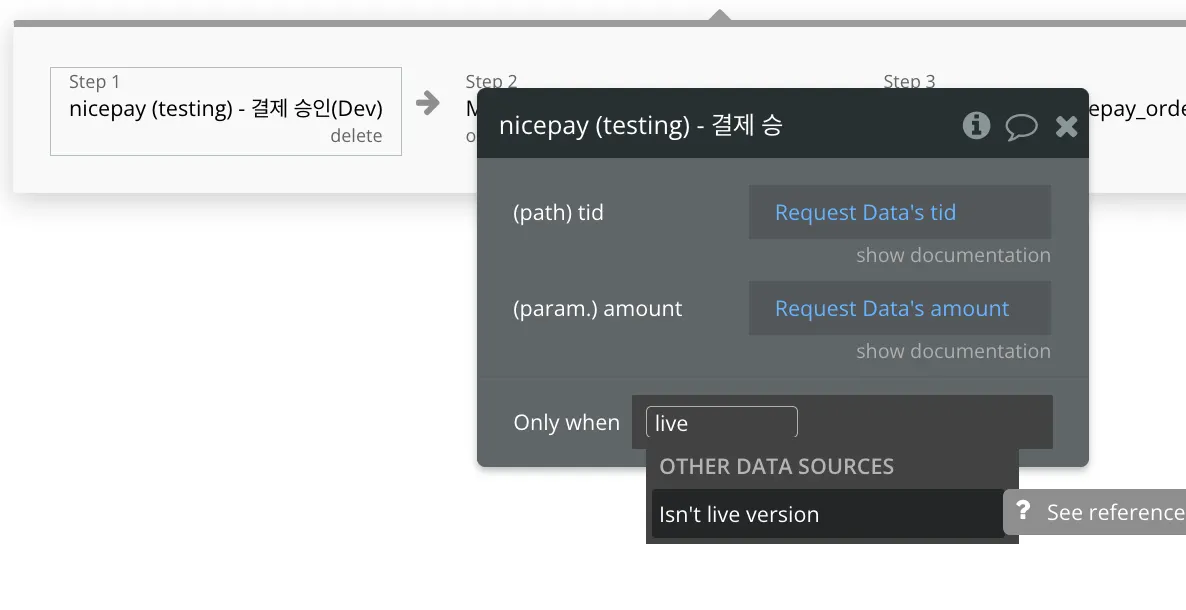Click the OTHER DATA SOURCES heading

coord(776,466)
